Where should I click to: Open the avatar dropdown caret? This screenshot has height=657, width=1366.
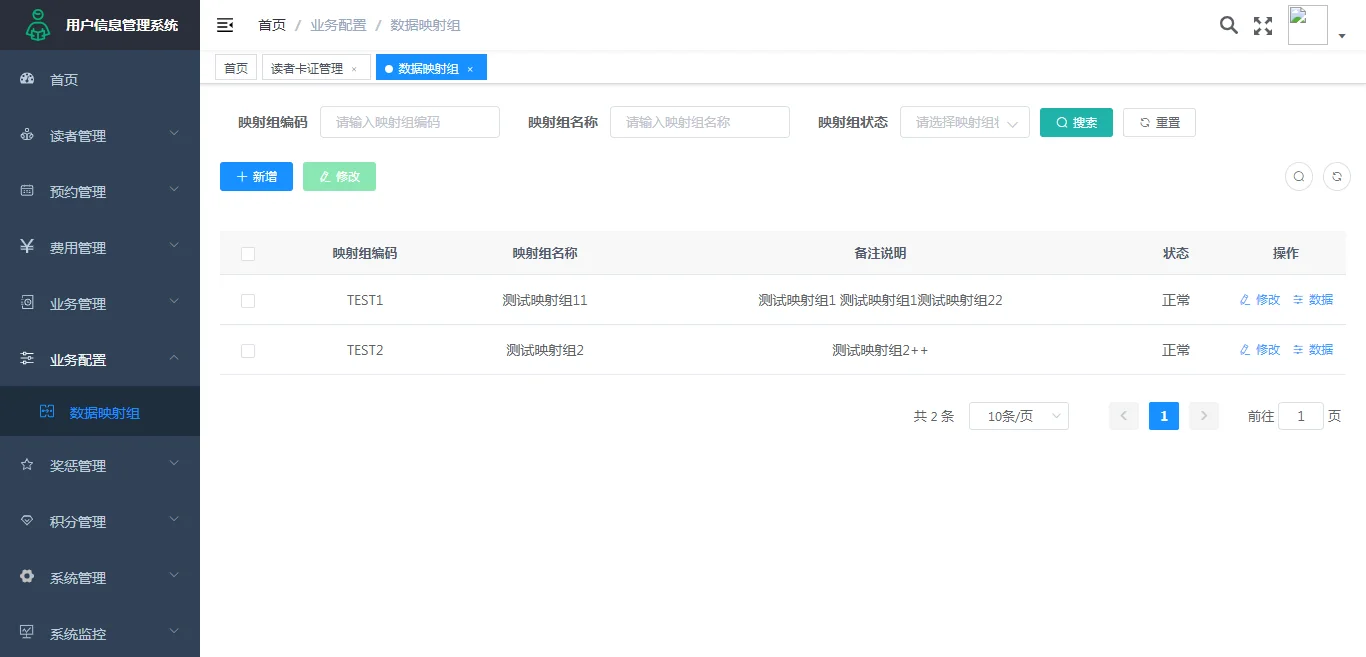(1342, 36)
